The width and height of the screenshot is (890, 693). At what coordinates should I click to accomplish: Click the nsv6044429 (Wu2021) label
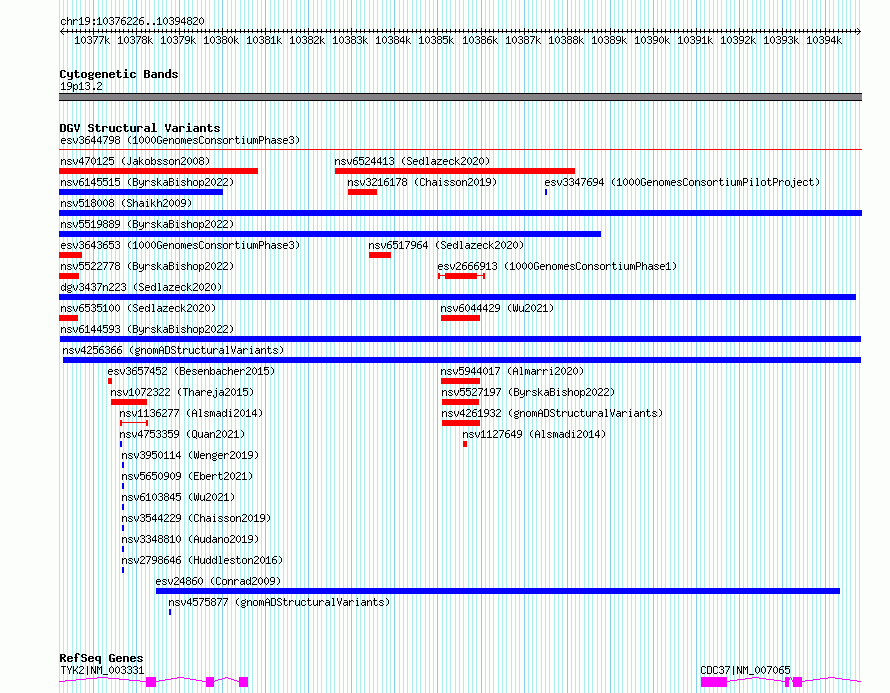[x=497, y=308]
